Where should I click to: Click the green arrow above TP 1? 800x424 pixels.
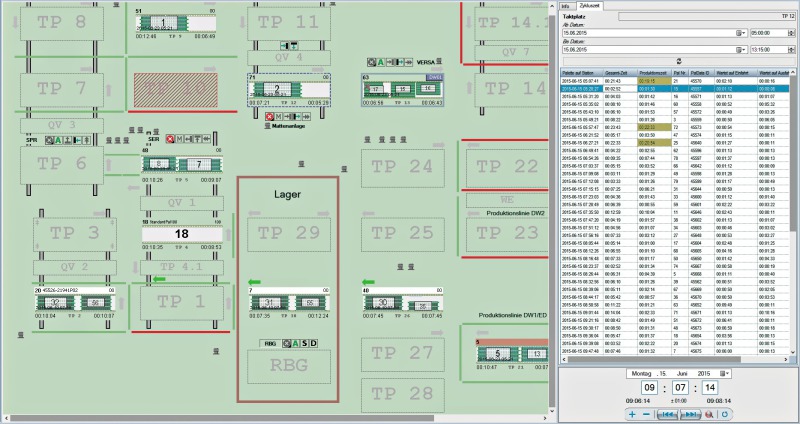point(159,279)
